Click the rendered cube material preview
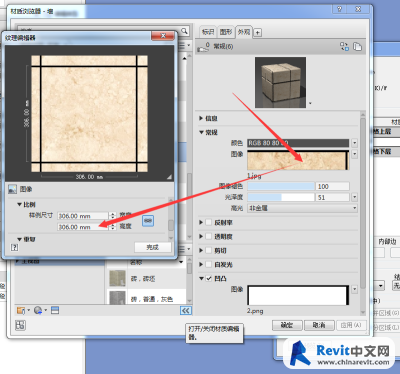The height and width of the screenshot is (374, 400). point(280,82)
